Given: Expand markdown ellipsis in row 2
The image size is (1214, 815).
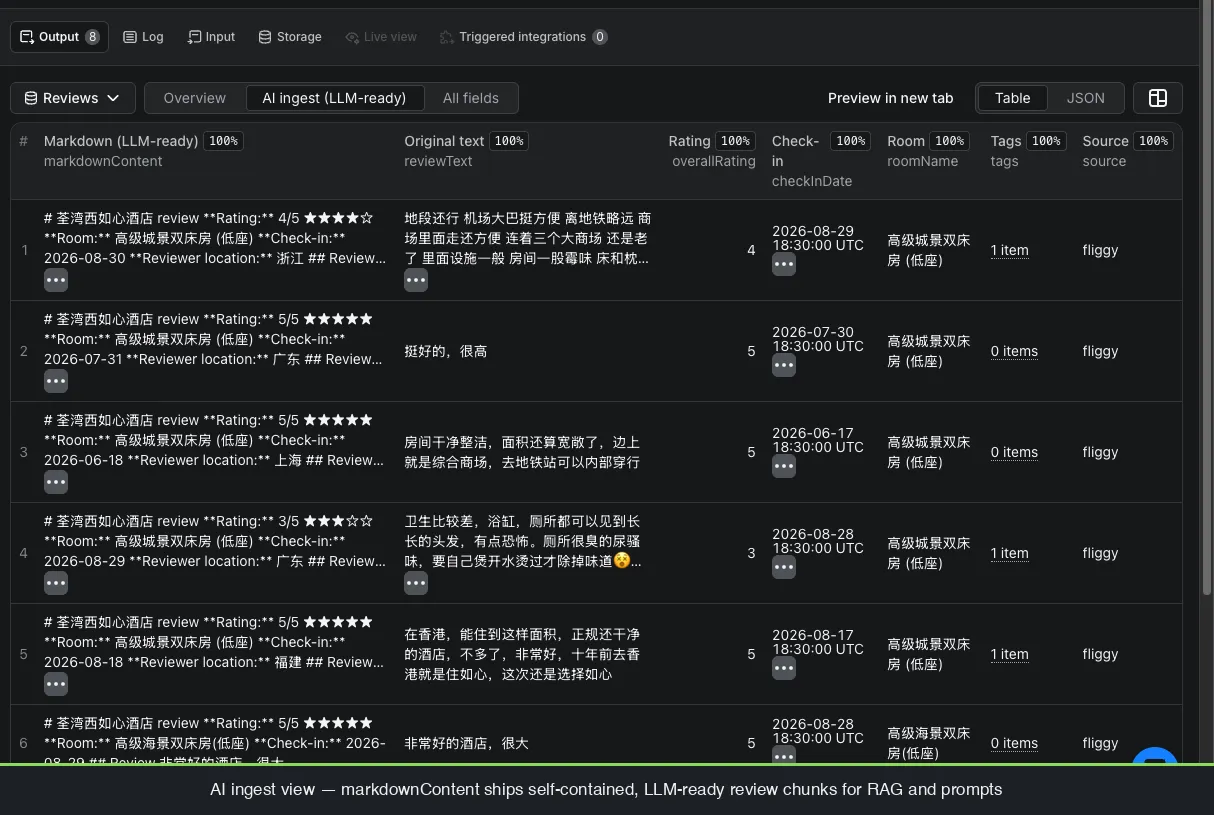Looking at the screenshot, I should [56, 381].
